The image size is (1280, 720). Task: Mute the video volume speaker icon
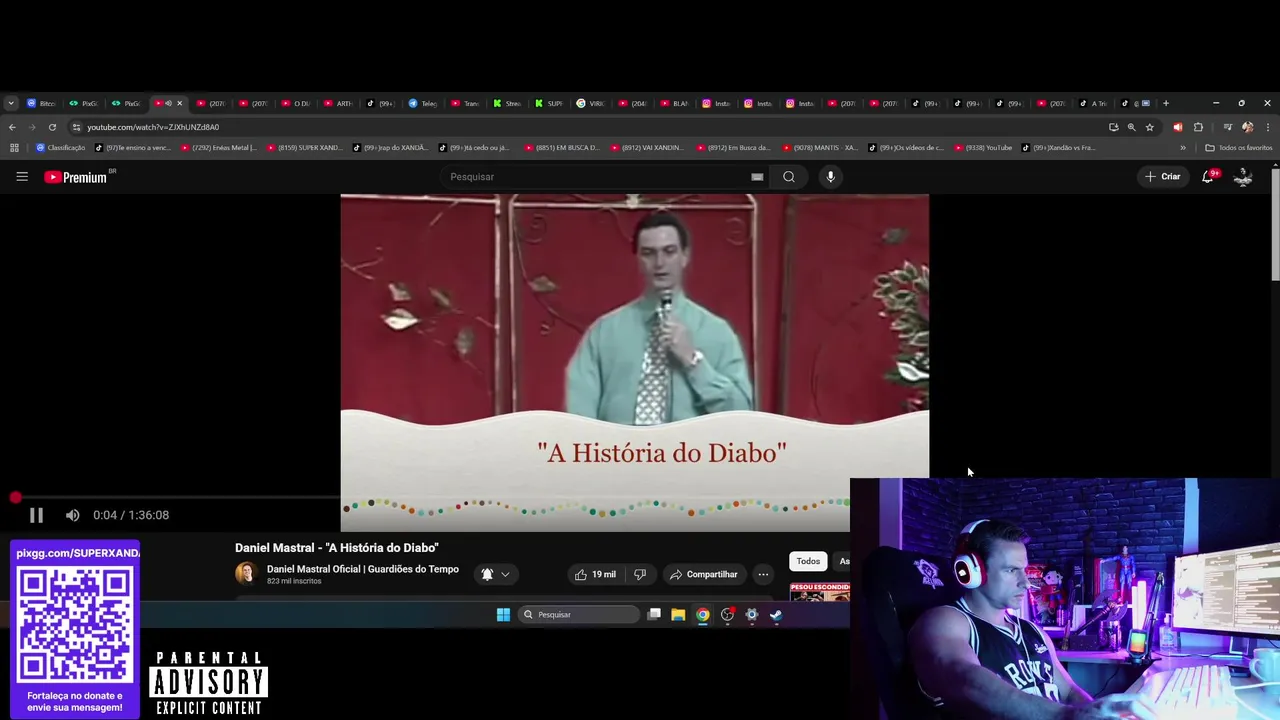[x=72, y=515]
